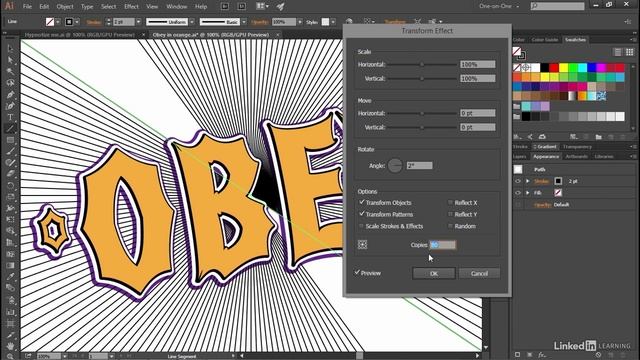Toggle Transform Objects checkbox
The width and height of the screenshot is (640, 360).
click(362, 202)
